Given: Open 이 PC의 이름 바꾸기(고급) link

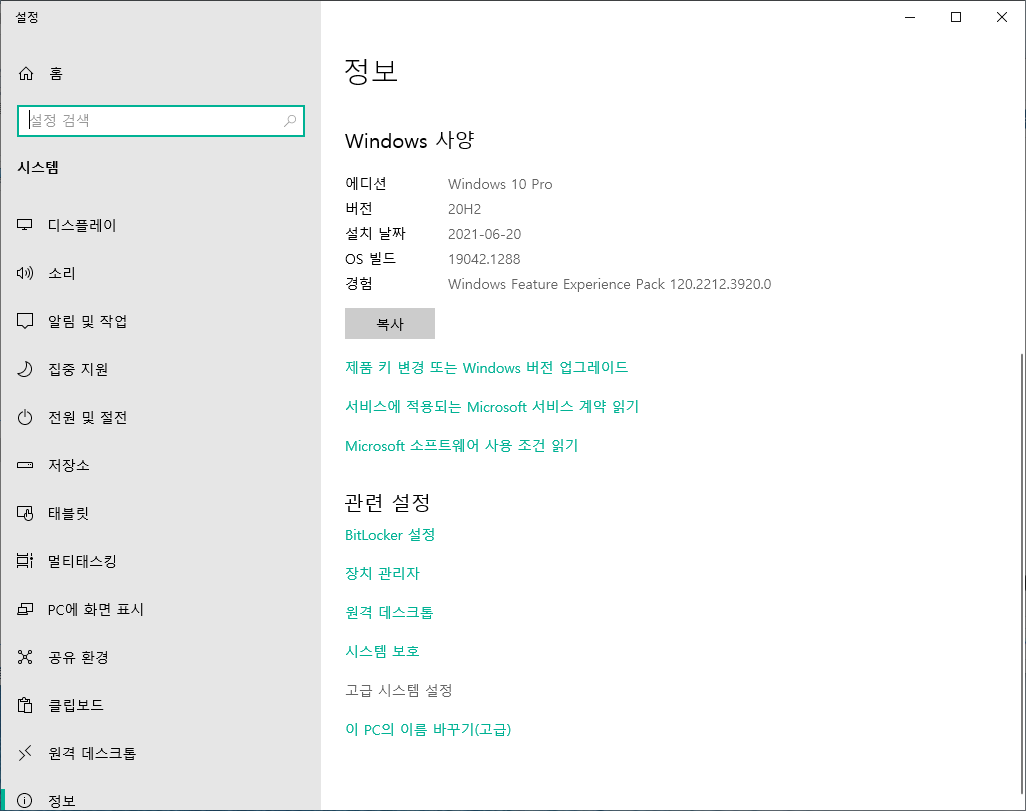Looking at the screenshot, I should [428, 729].
